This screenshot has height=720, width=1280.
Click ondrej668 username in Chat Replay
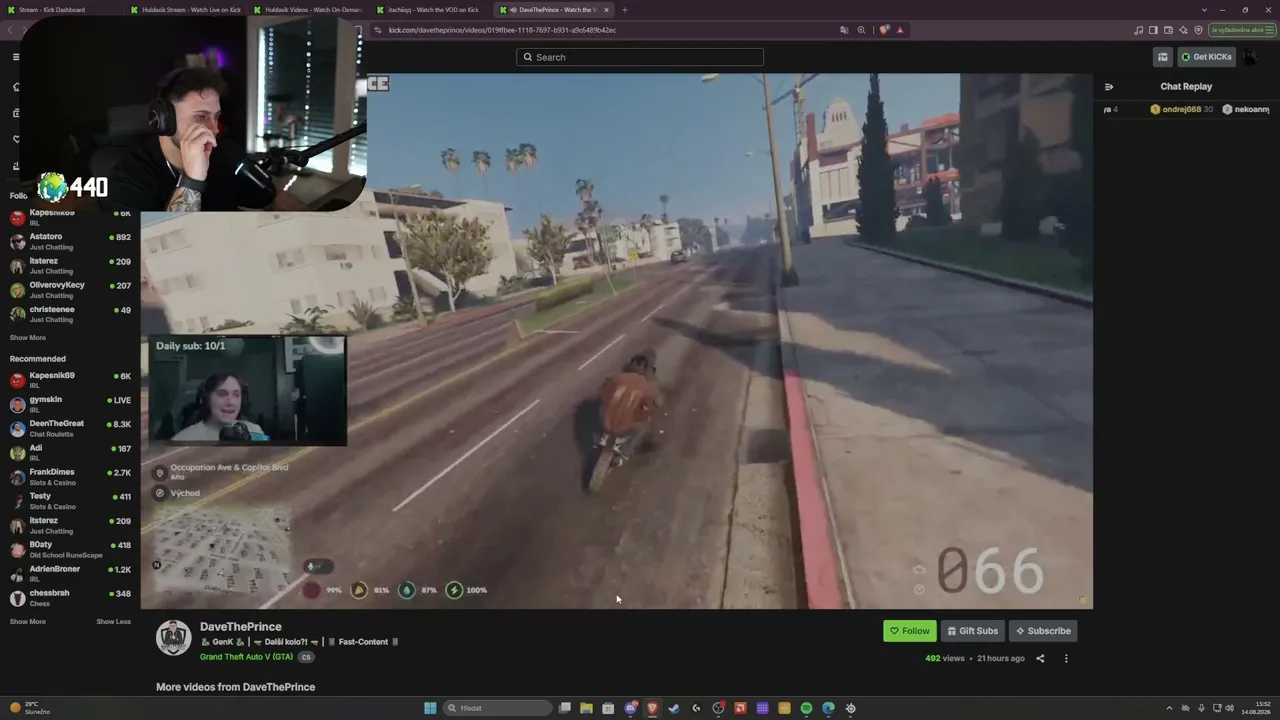coord(1181,110)
